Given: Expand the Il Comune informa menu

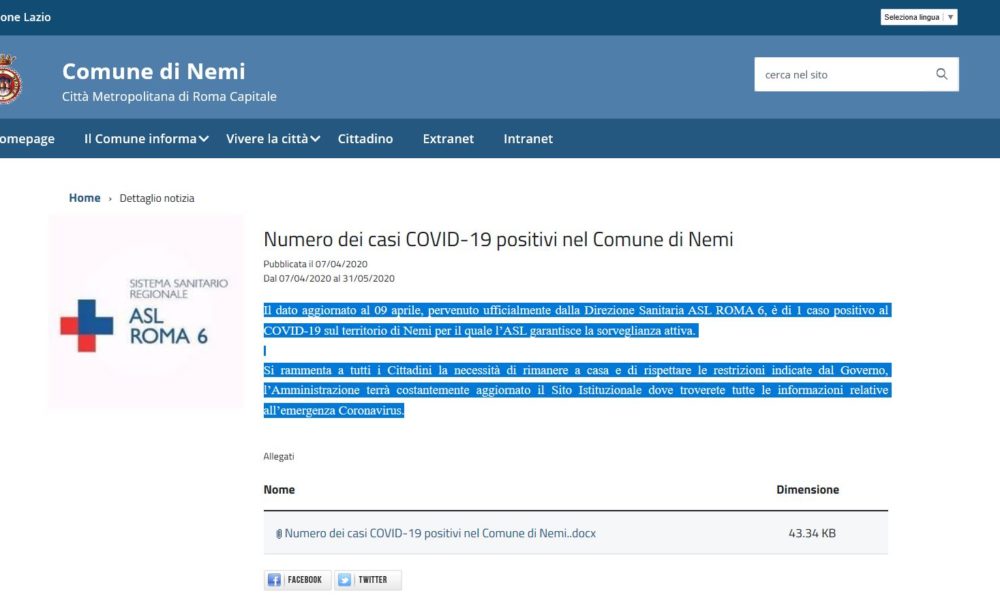Looking at the screenshot, I should point(146,138).
